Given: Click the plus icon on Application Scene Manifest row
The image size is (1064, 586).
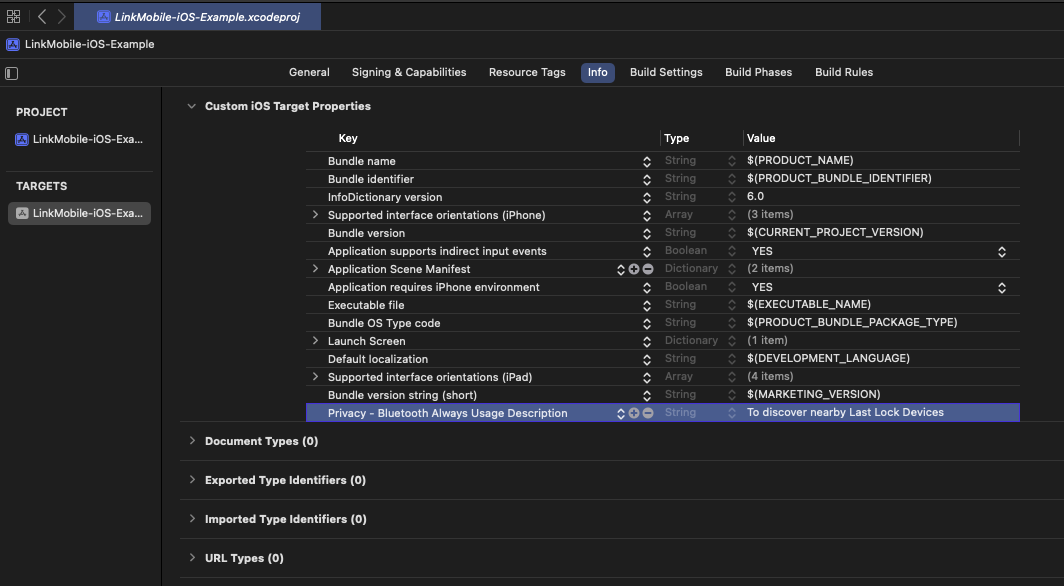Looking at the screenshot, I should pos(634,269).
